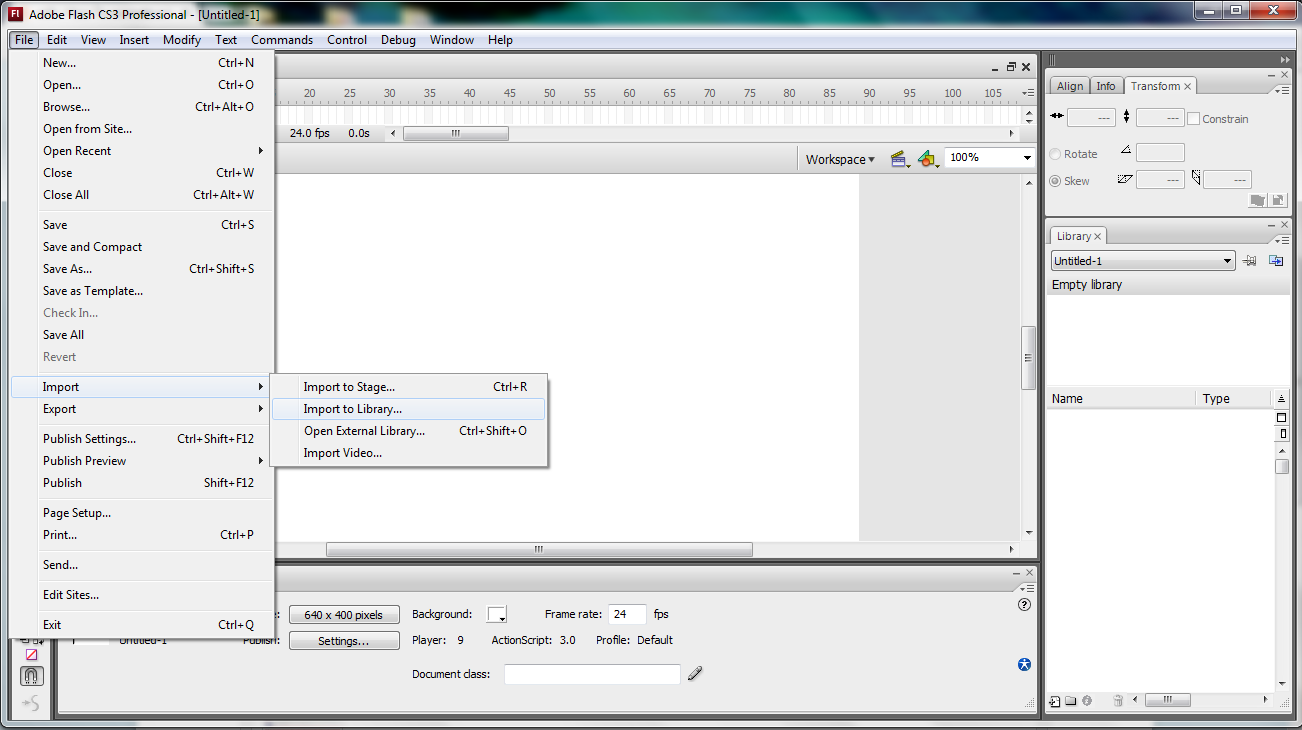Screen dimensions: 1302x730
Task: Click the Library trash delete icon
Action: (1118, 701)
